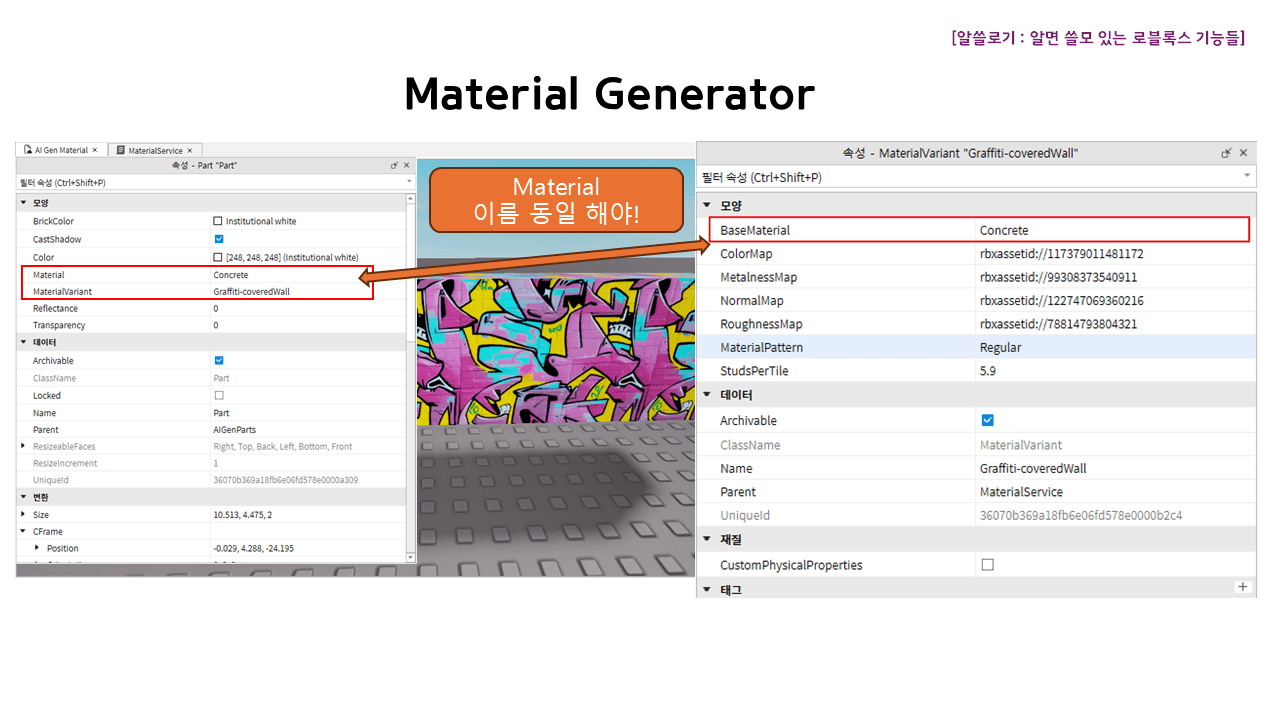Edit the ColorMap asset id value
Viewport: 1280px width, 720px height.
click(x=1061, y=254)
